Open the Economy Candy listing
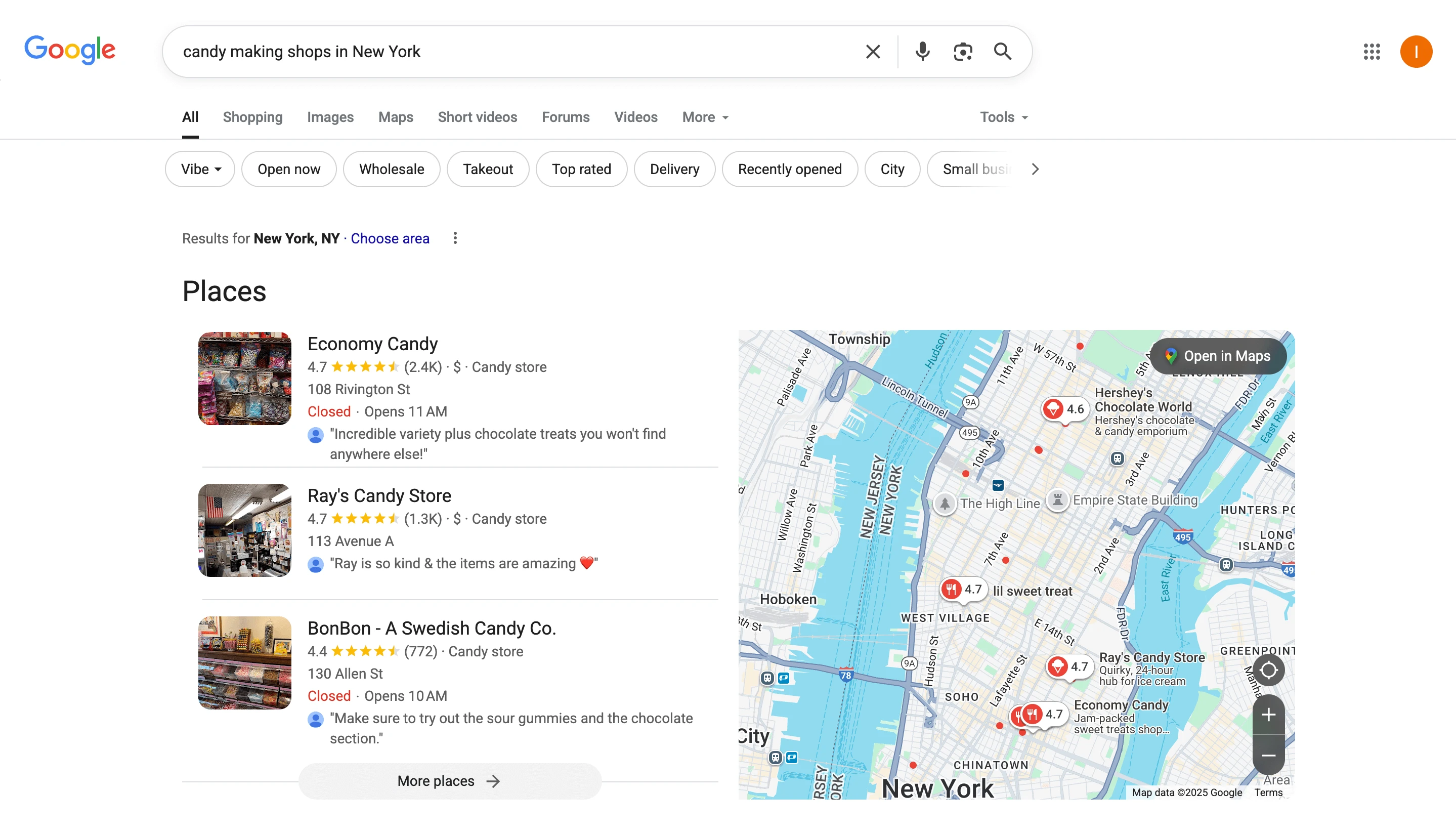The width and height of the screenshot is (1456, 835). (x=372, y=344)
